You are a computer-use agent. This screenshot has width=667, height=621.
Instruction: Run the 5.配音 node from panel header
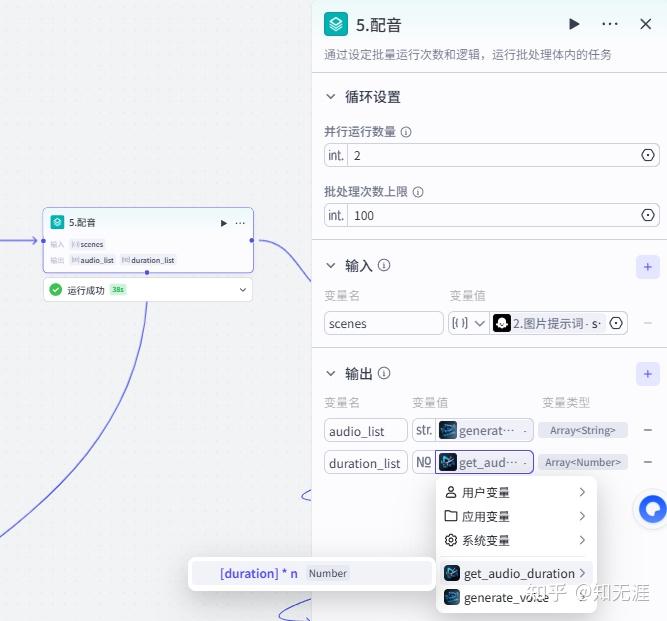574,24
